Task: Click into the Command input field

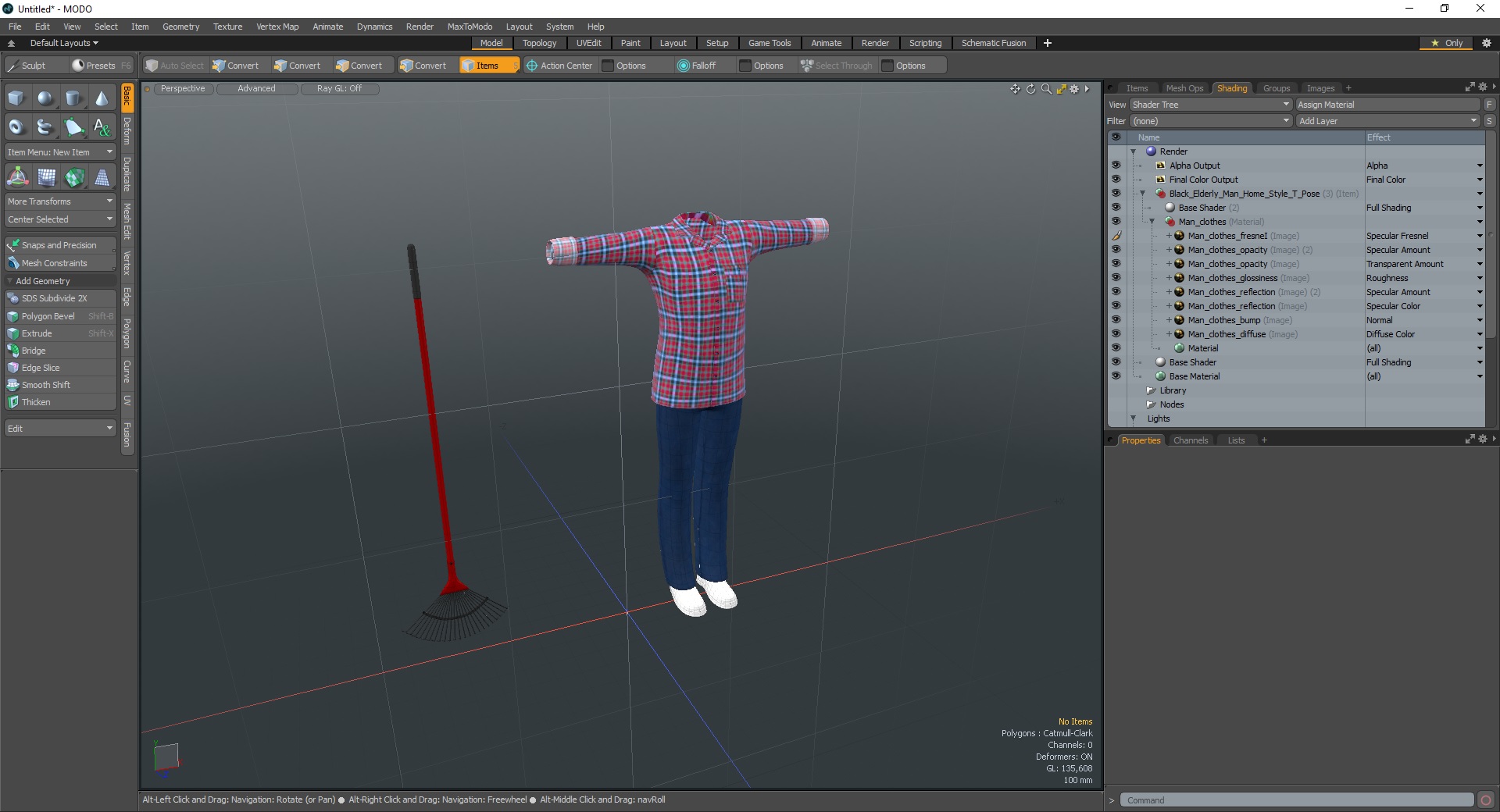Action: pos(1297,800)
